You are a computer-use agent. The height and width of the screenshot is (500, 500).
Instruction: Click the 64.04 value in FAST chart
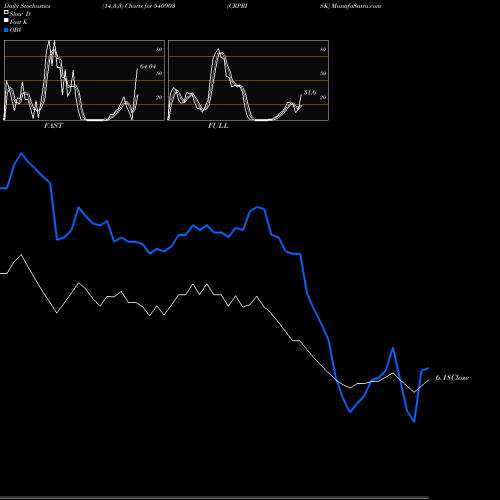coord(148,66)
